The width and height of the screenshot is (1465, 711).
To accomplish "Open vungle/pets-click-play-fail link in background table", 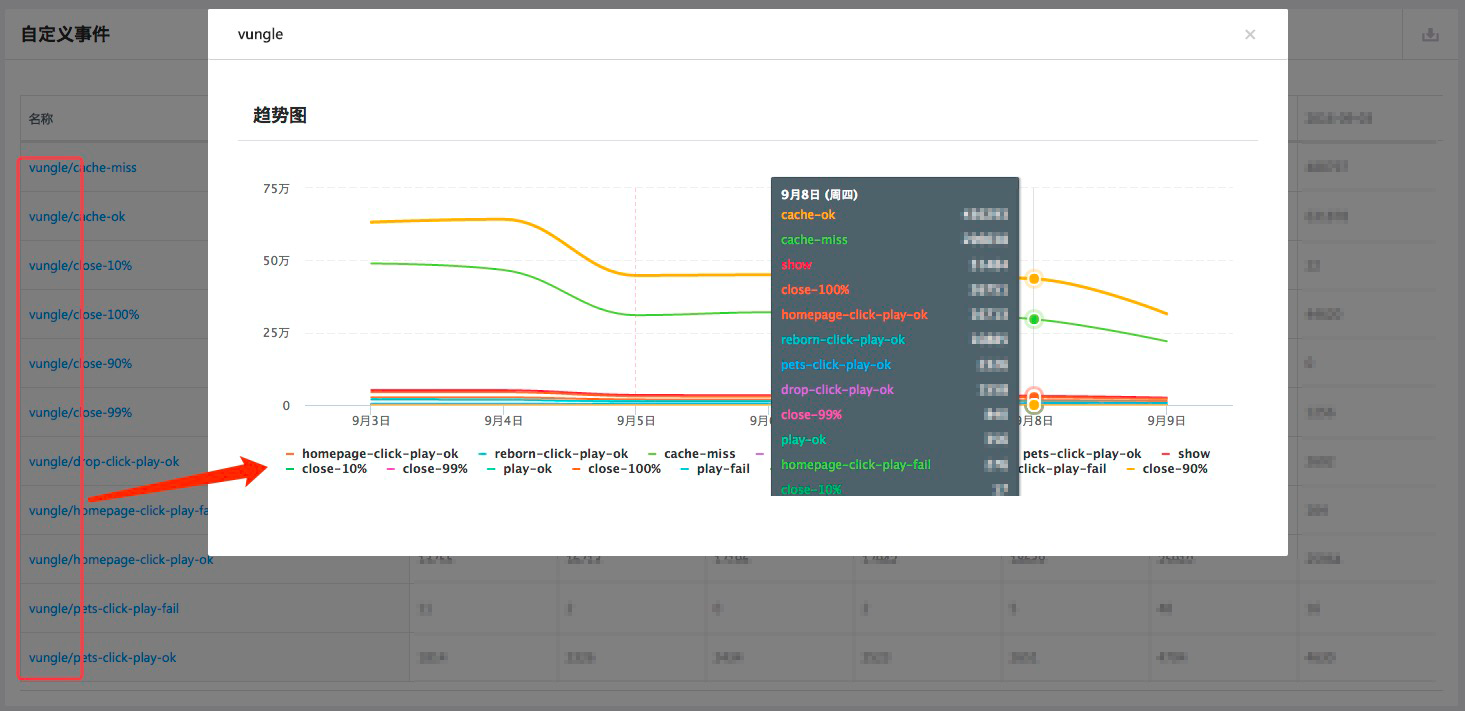I will pos(104,609).
